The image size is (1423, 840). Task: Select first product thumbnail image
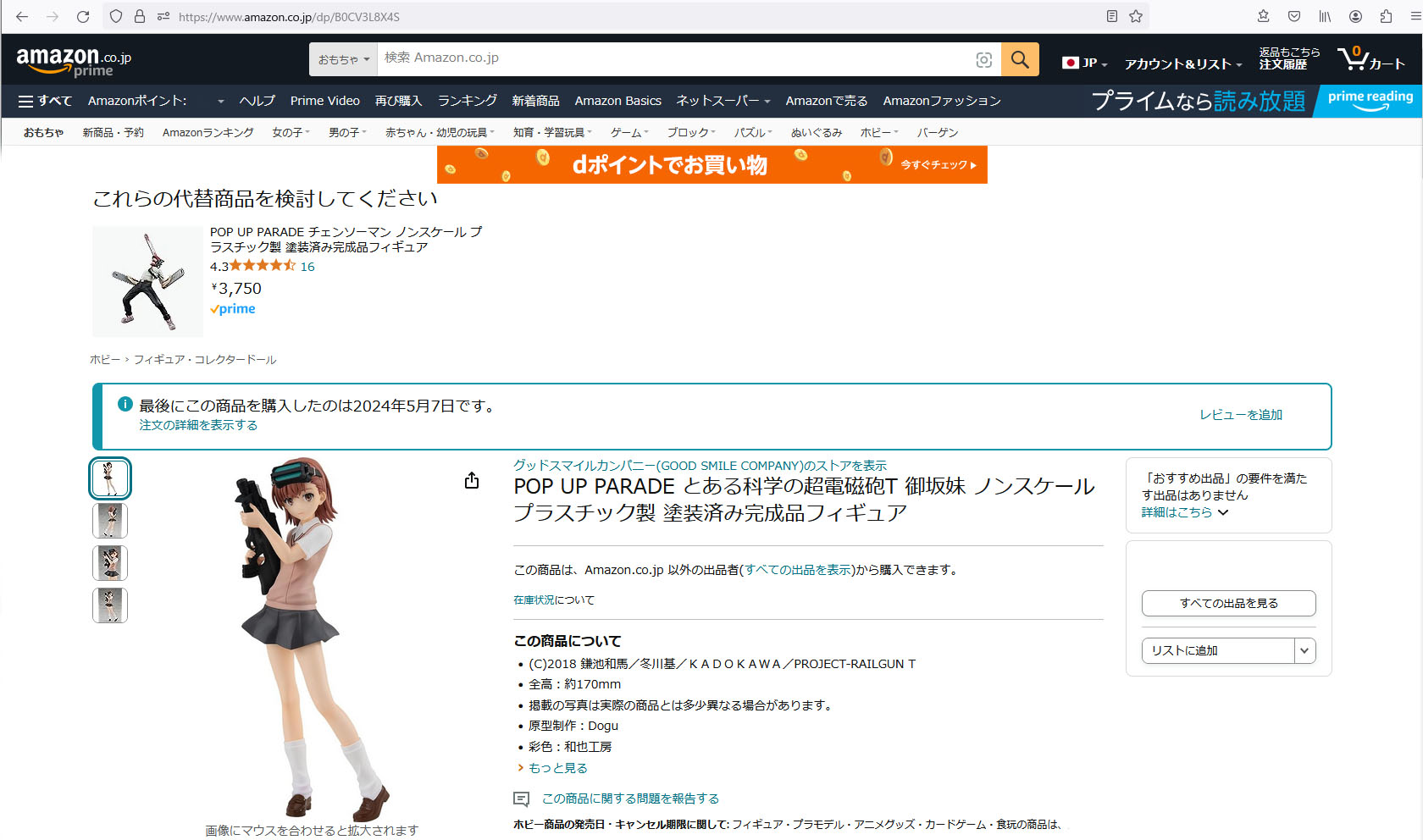[110, 478]
